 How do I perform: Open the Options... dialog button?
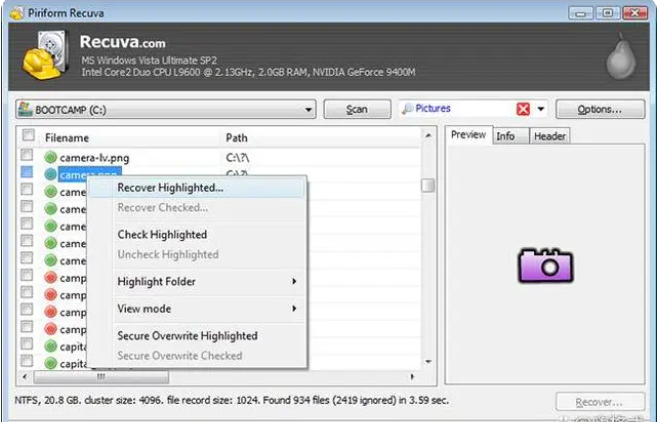[x=600, y=109]
